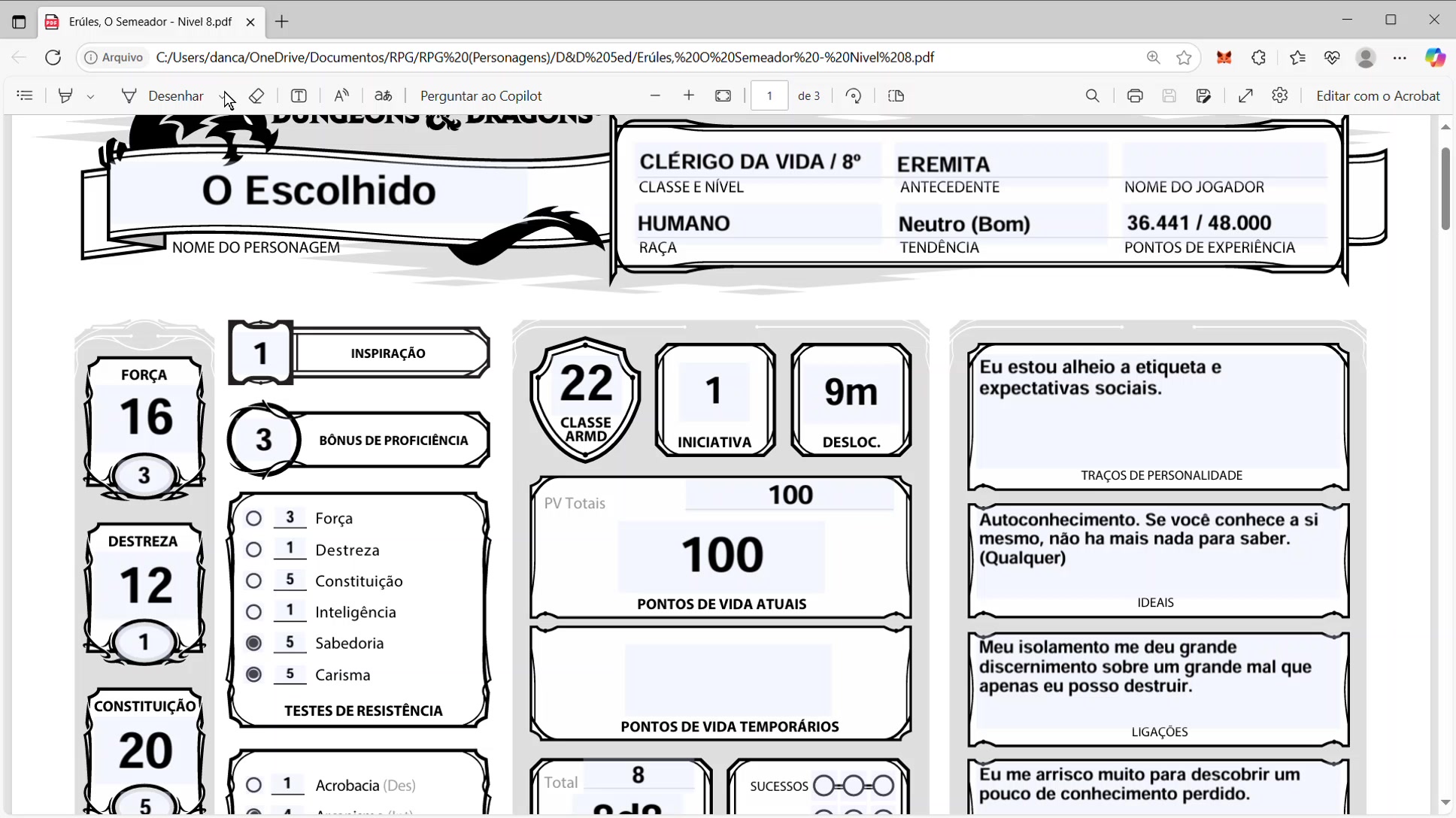
Task: Click Editar com o Acrobat
Action: point(1377,95)
